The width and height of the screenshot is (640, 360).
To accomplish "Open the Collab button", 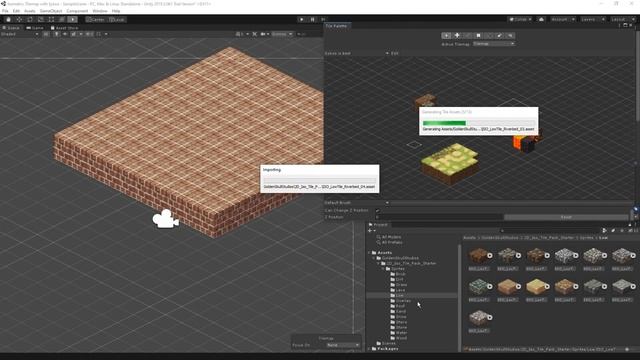I will point(520,19).
